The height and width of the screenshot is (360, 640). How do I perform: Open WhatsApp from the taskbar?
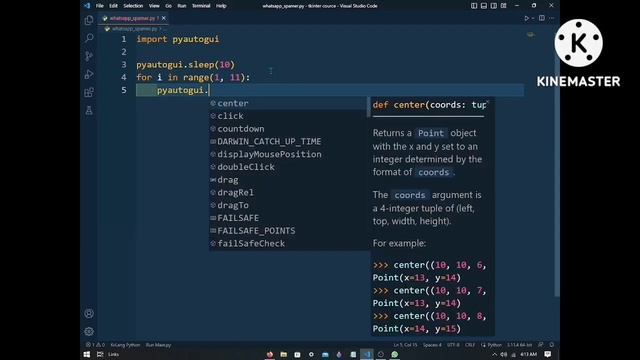(395, 354)
